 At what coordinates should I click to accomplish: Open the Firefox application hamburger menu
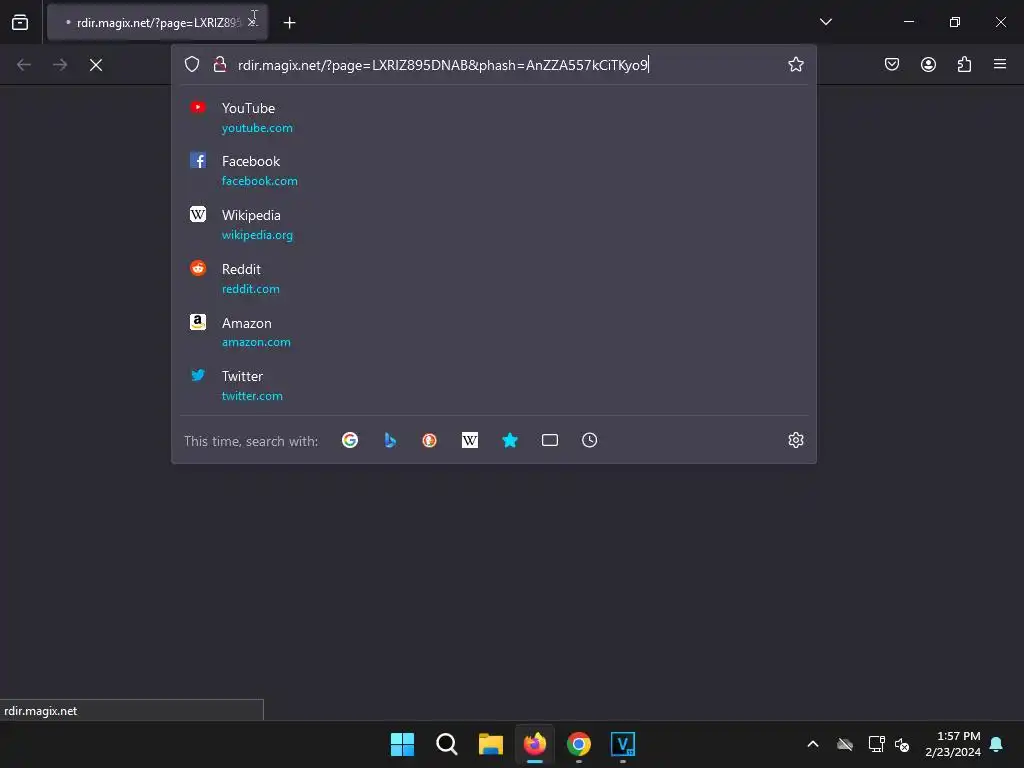pos(1000,64)
